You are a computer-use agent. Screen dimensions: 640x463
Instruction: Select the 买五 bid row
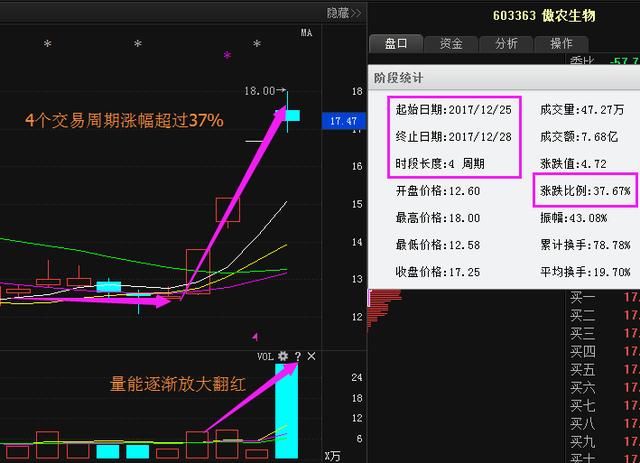(605, 370)
